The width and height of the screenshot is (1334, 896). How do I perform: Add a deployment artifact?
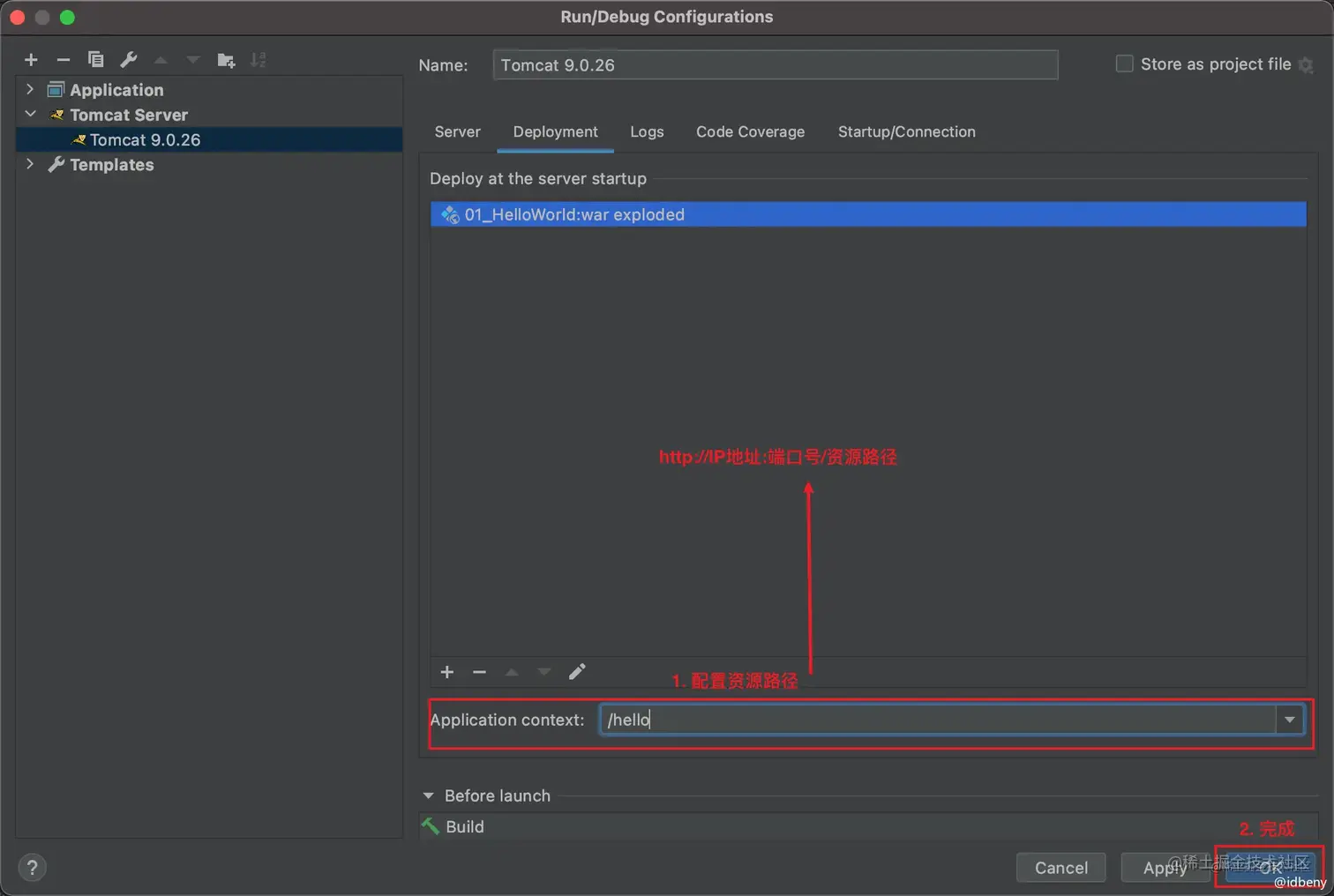tap(447, 672)
